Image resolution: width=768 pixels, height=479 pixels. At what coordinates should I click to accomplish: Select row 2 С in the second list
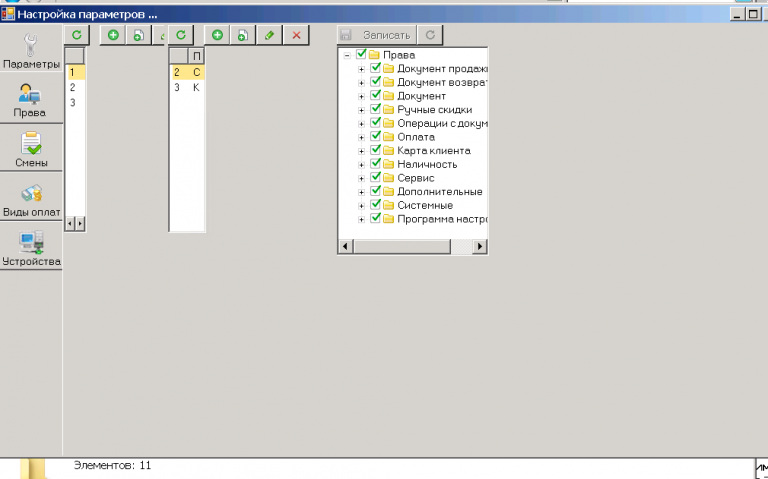187,72
